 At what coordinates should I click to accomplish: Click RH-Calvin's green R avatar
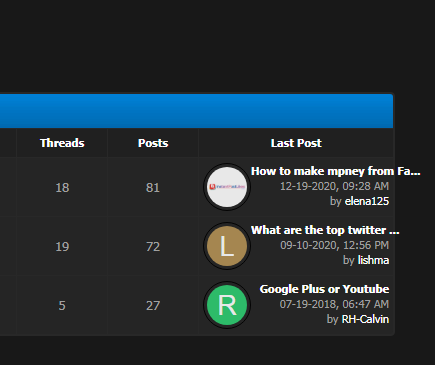click(x=227, y=305)
